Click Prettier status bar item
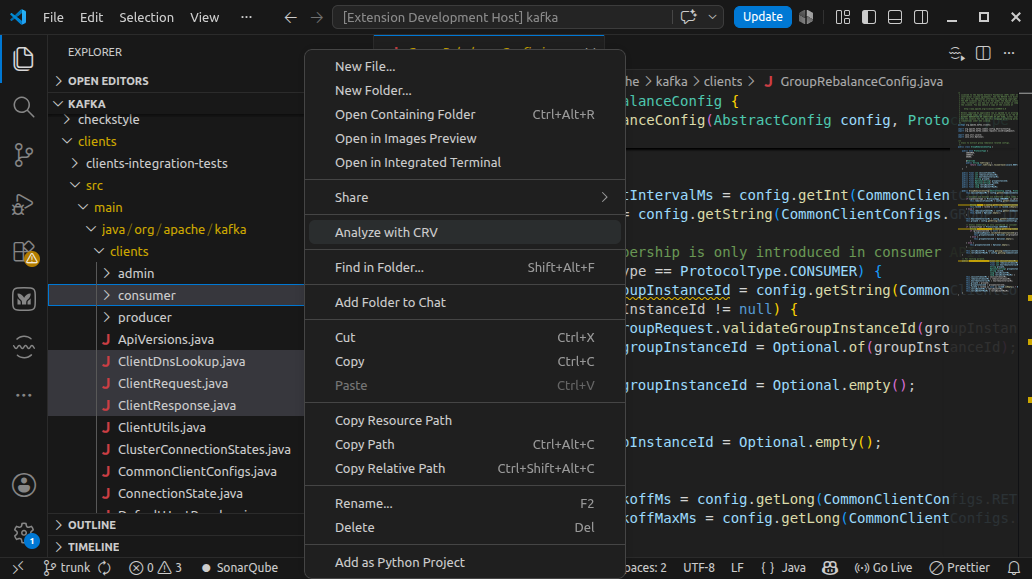This screenshot has height=579, width=1032. click(x=959, y=567)
